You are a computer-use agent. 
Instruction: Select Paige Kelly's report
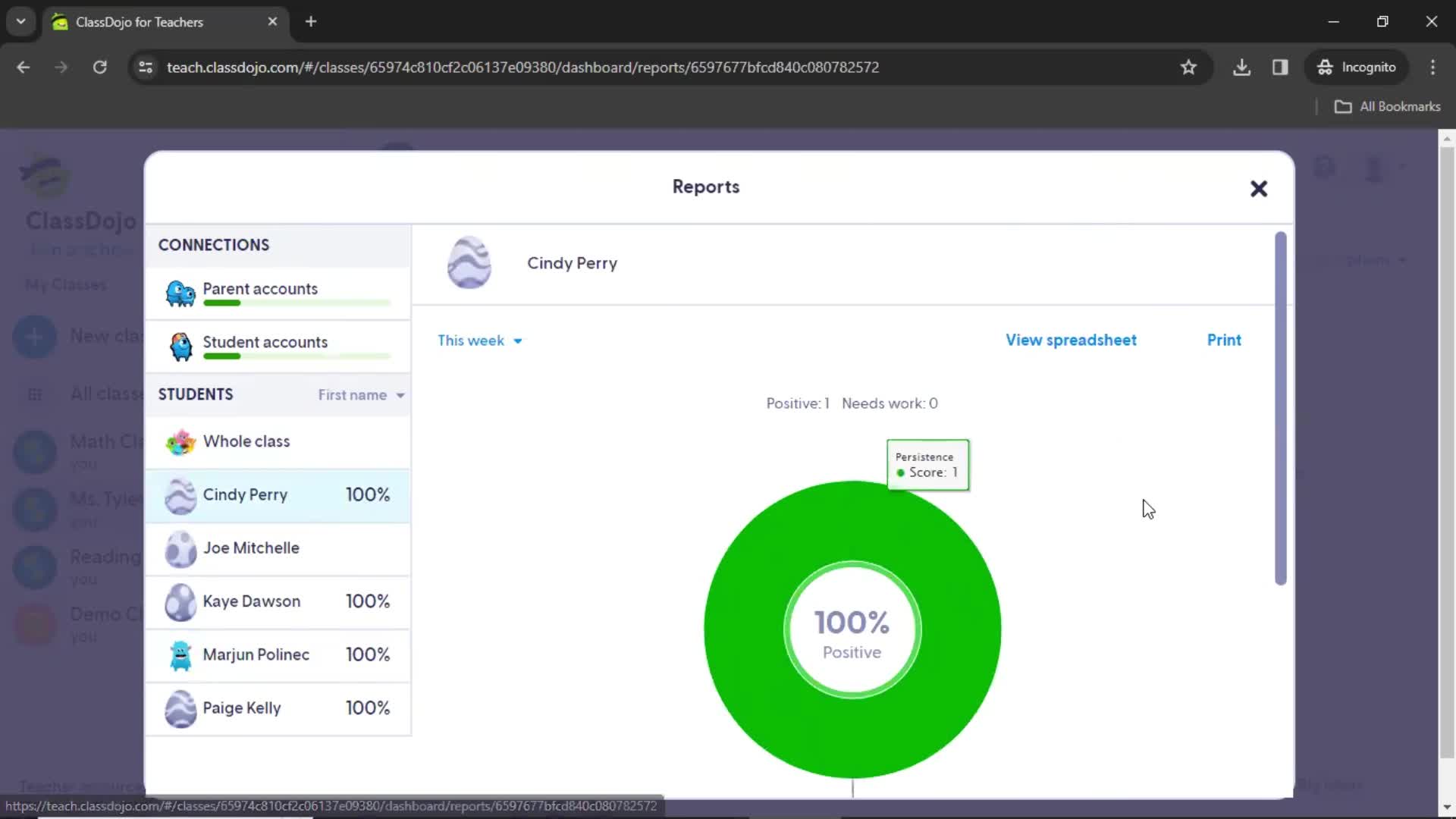point(278,708)
